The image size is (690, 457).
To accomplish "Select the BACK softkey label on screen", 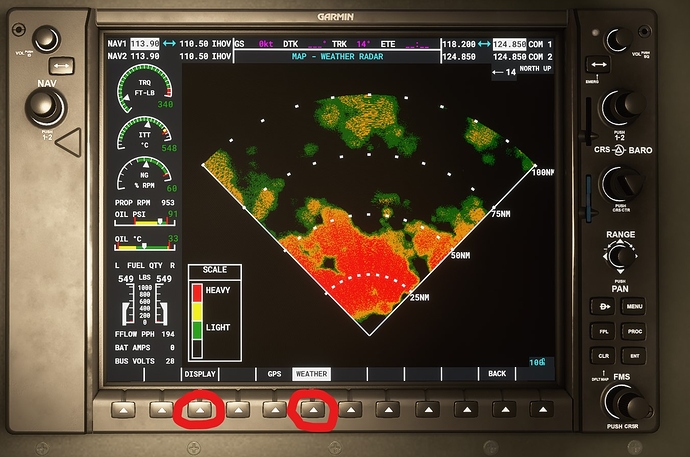I will click(497, 373).
